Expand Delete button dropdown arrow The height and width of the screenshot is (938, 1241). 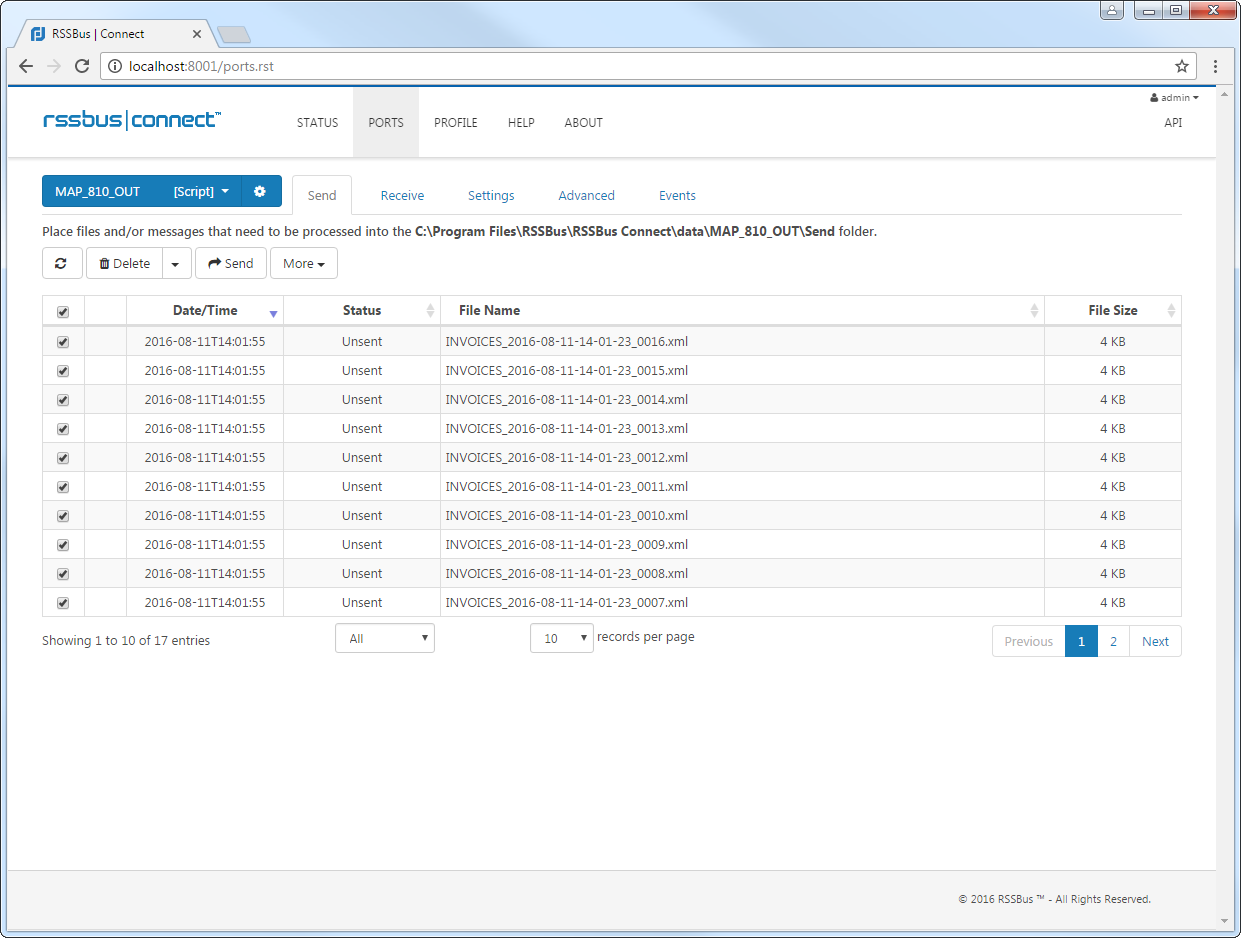point(175,263)
